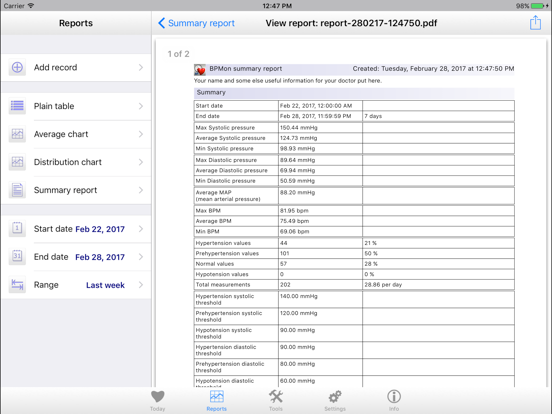Tap the '28.86 per day' value
This screenshot has width=552, height=414.
click(383, 284)
